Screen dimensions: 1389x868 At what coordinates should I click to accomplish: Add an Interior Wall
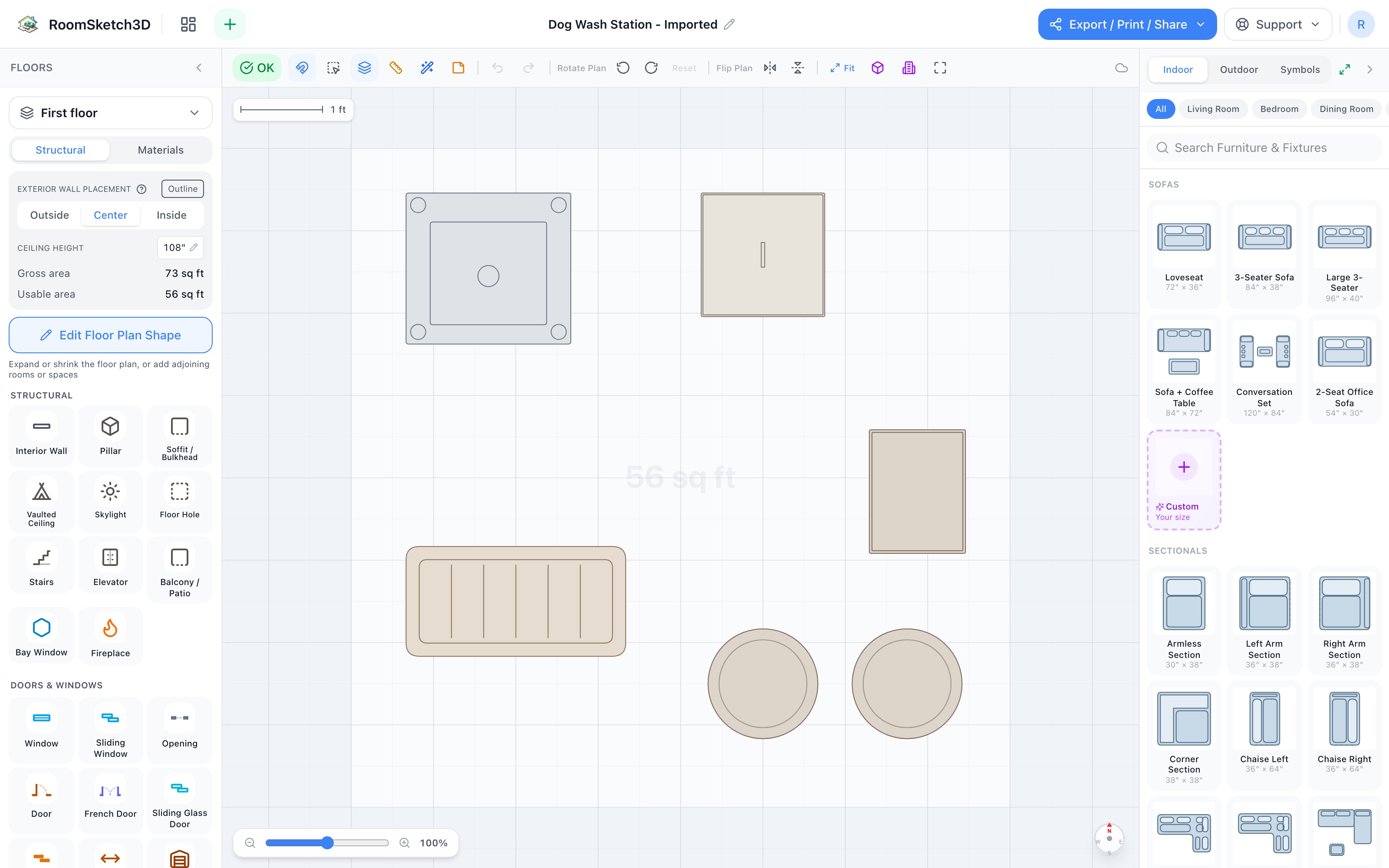pyautogui.click(x=41, y=436)
